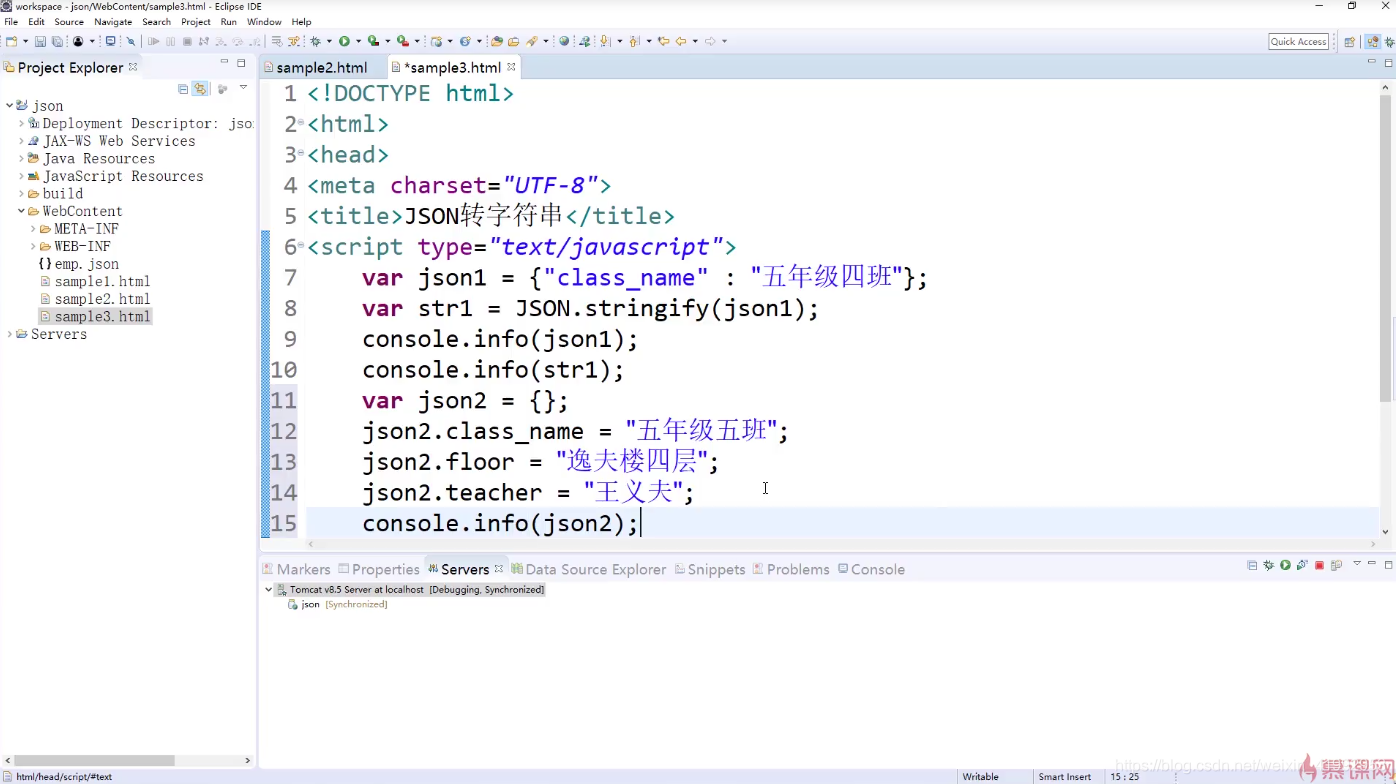Select sample2.html in Project Explorer tree
This screenshot has height=784, width=1396.
pos(95,299)
